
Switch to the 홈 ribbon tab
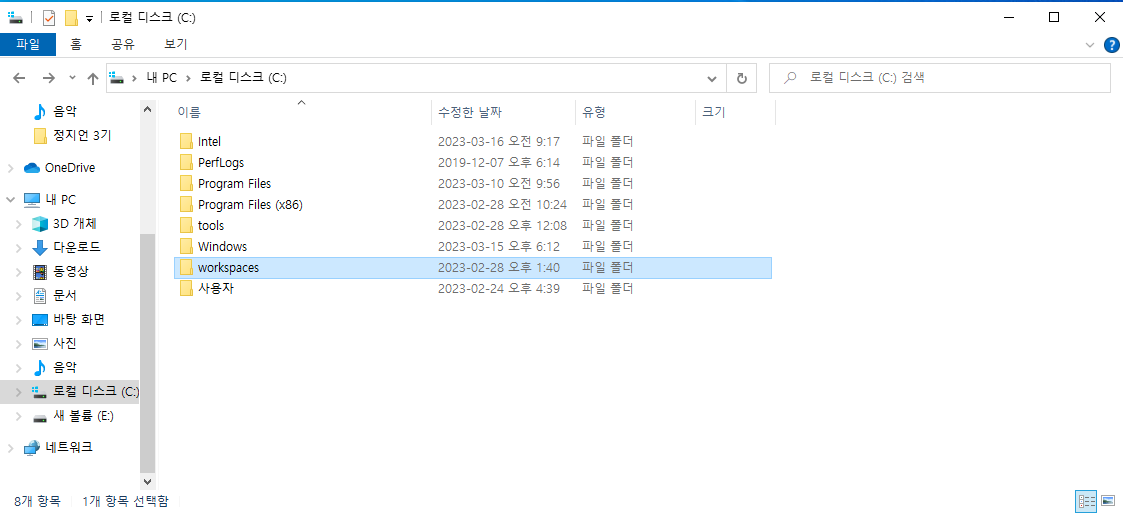[76, 44]
